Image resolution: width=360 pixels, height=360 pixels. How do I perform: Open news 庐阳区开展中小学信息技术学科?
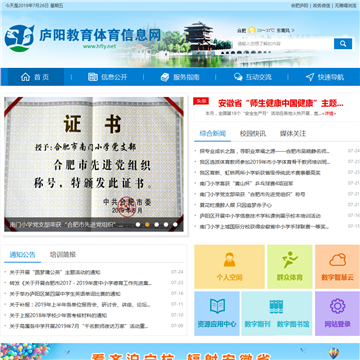260,216
